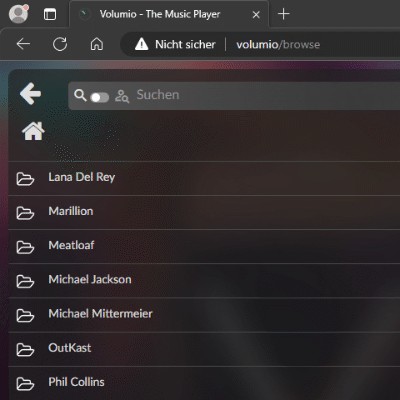Open the tab actions menu icon
Screen dimensions: 400x400
point(50,14)
